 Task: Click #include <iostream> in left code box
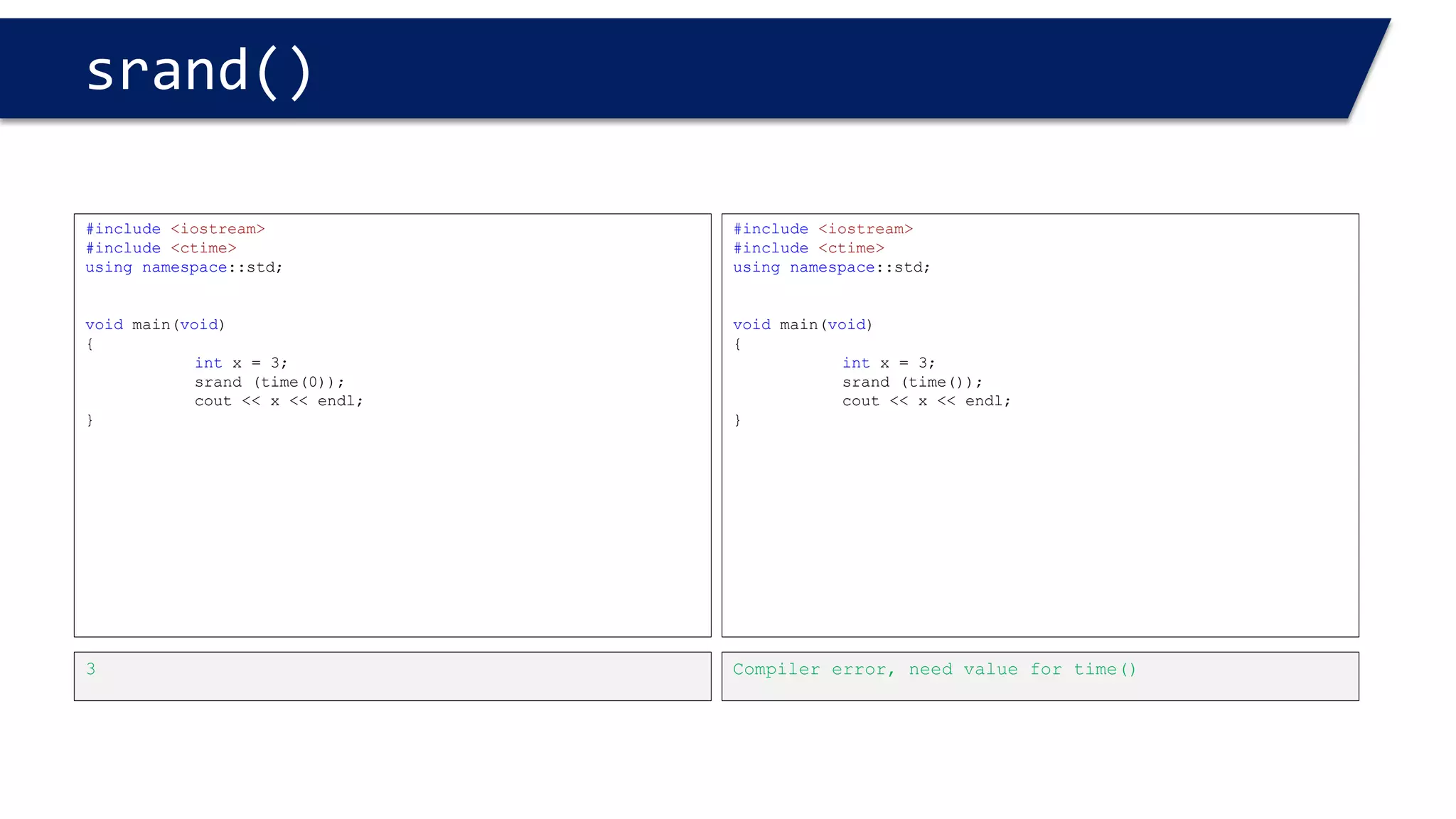(175, 229)
